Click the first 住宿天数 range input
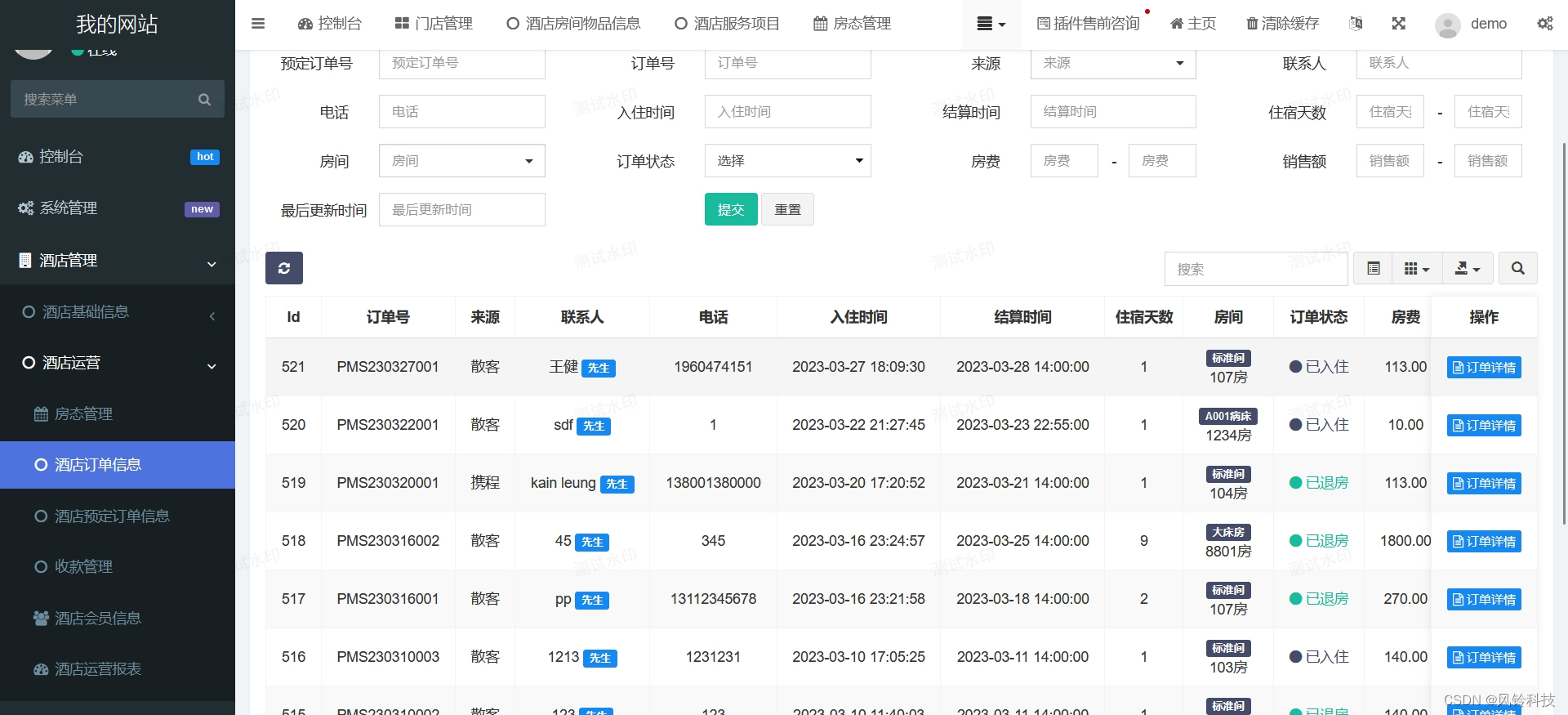 point(1390,112)
